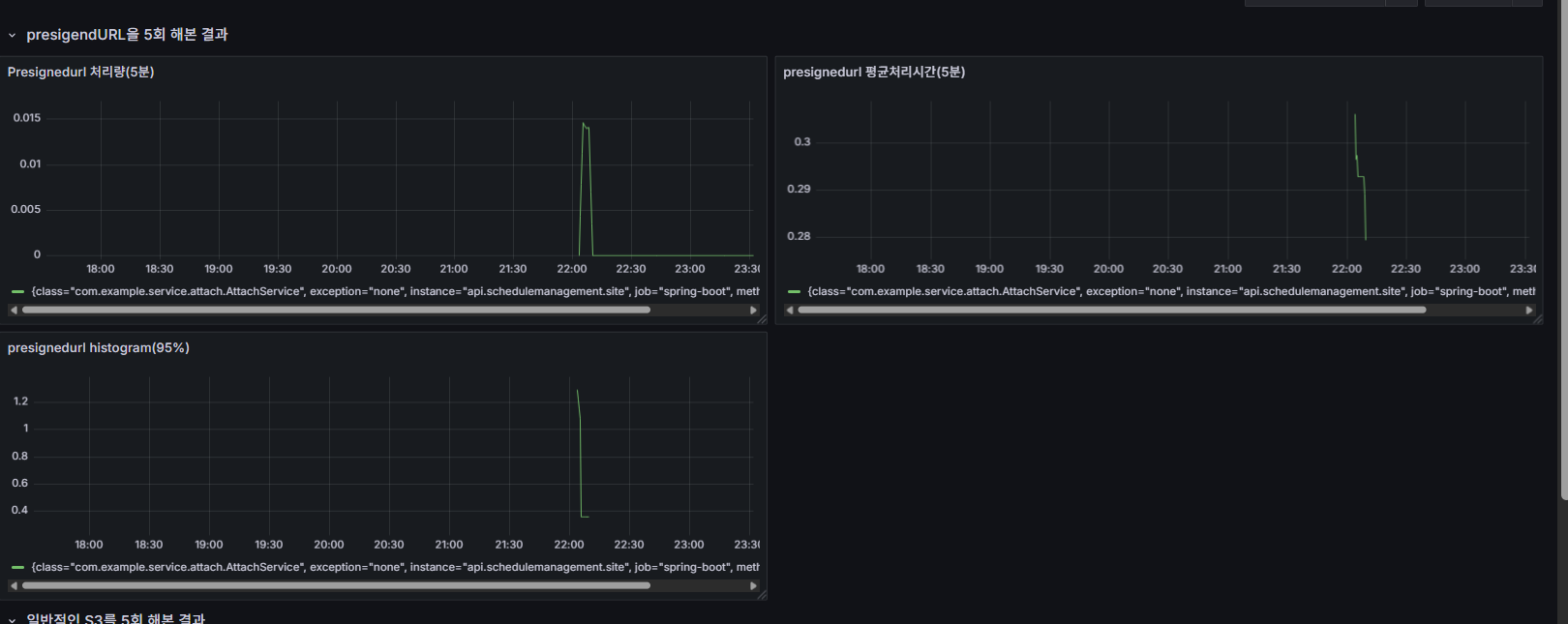Open the presignedurl histogram(95%) panel title menu
The image size is (1568, 624).
[x=98, y=347]
